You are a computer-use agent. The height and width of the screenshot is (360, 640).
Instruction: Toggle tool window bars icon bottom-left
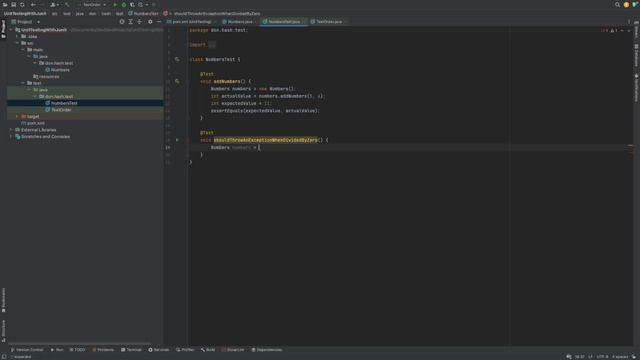point(3,357)
